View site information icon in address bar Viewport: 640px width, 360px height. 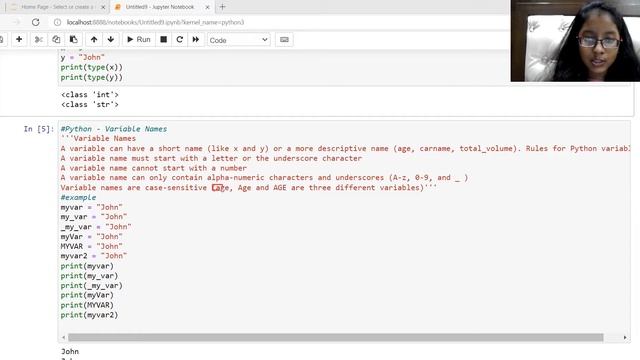[x=58, y=22]
